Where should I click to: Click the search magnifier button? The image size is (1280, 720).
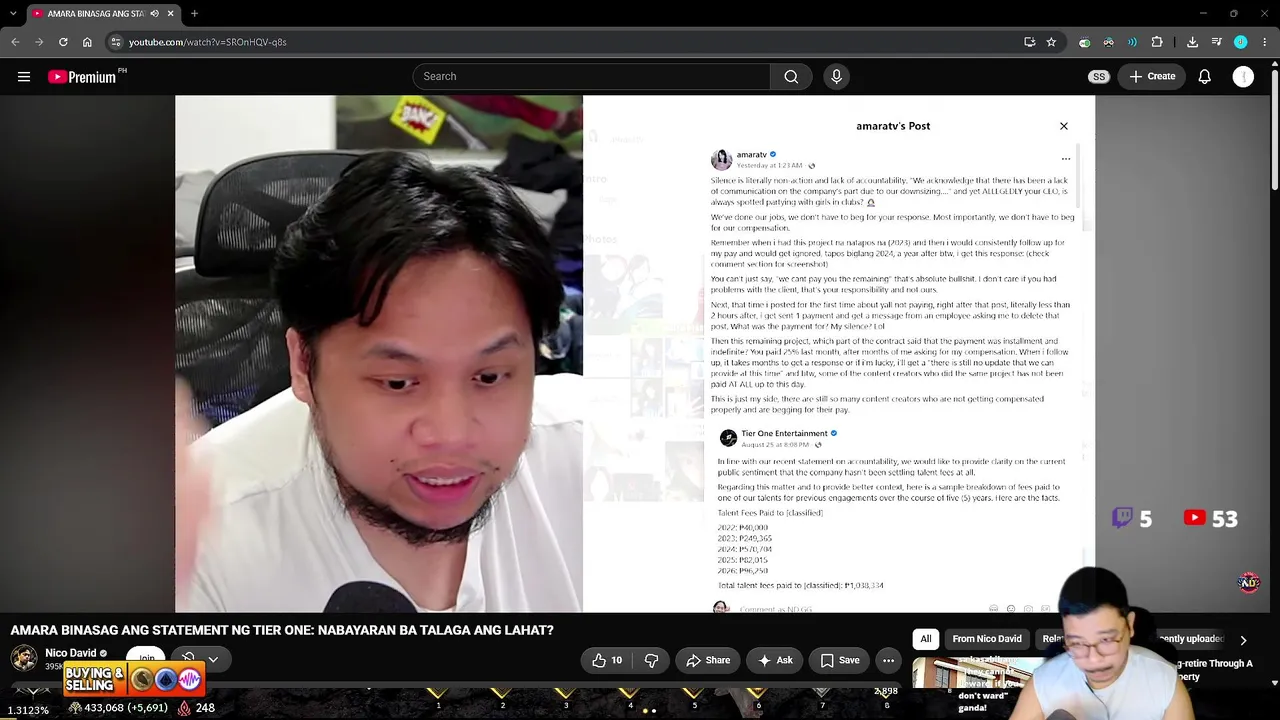pos(791,76)
